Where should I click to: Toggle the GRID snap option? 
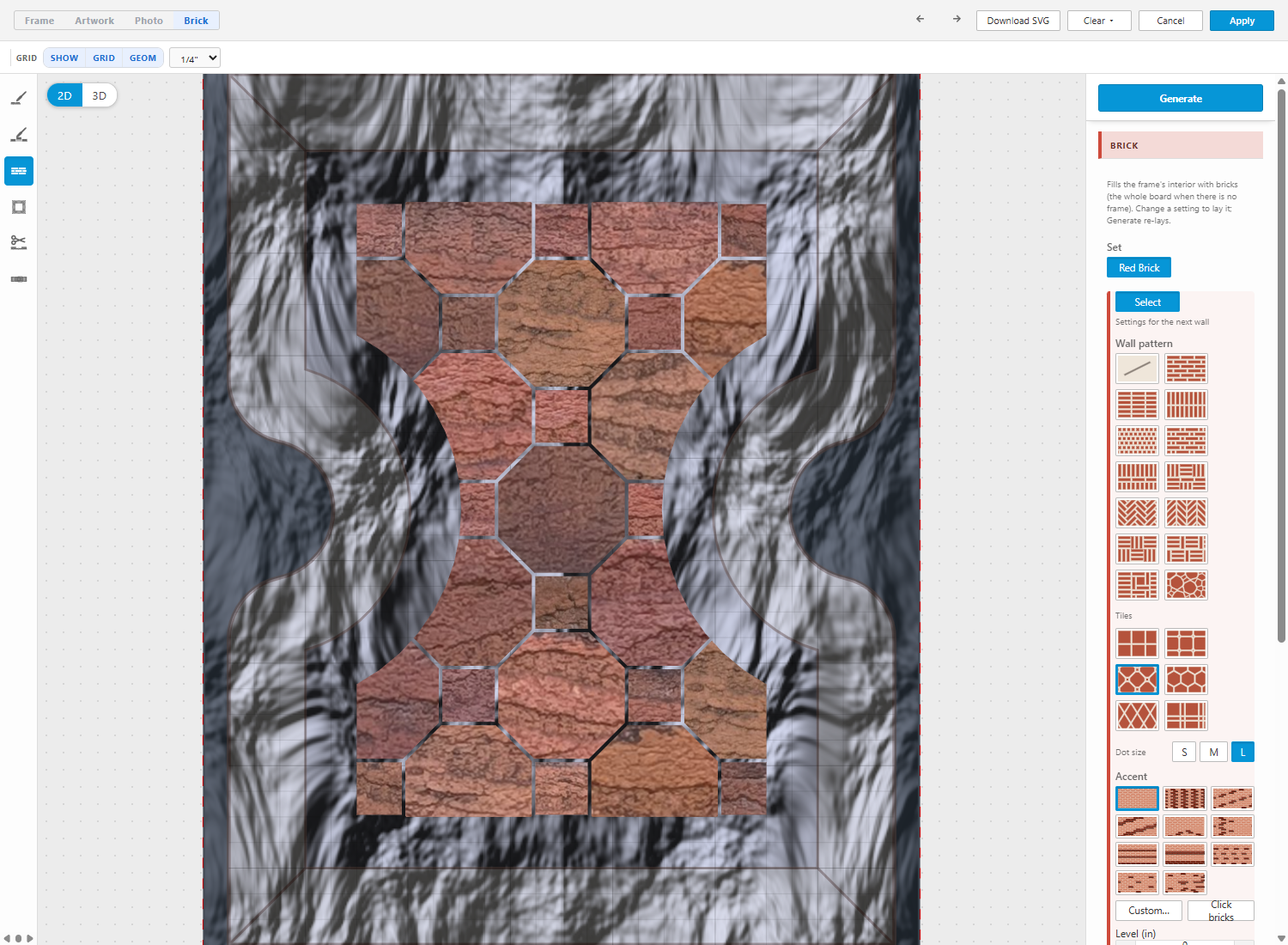tap(104, 58)
